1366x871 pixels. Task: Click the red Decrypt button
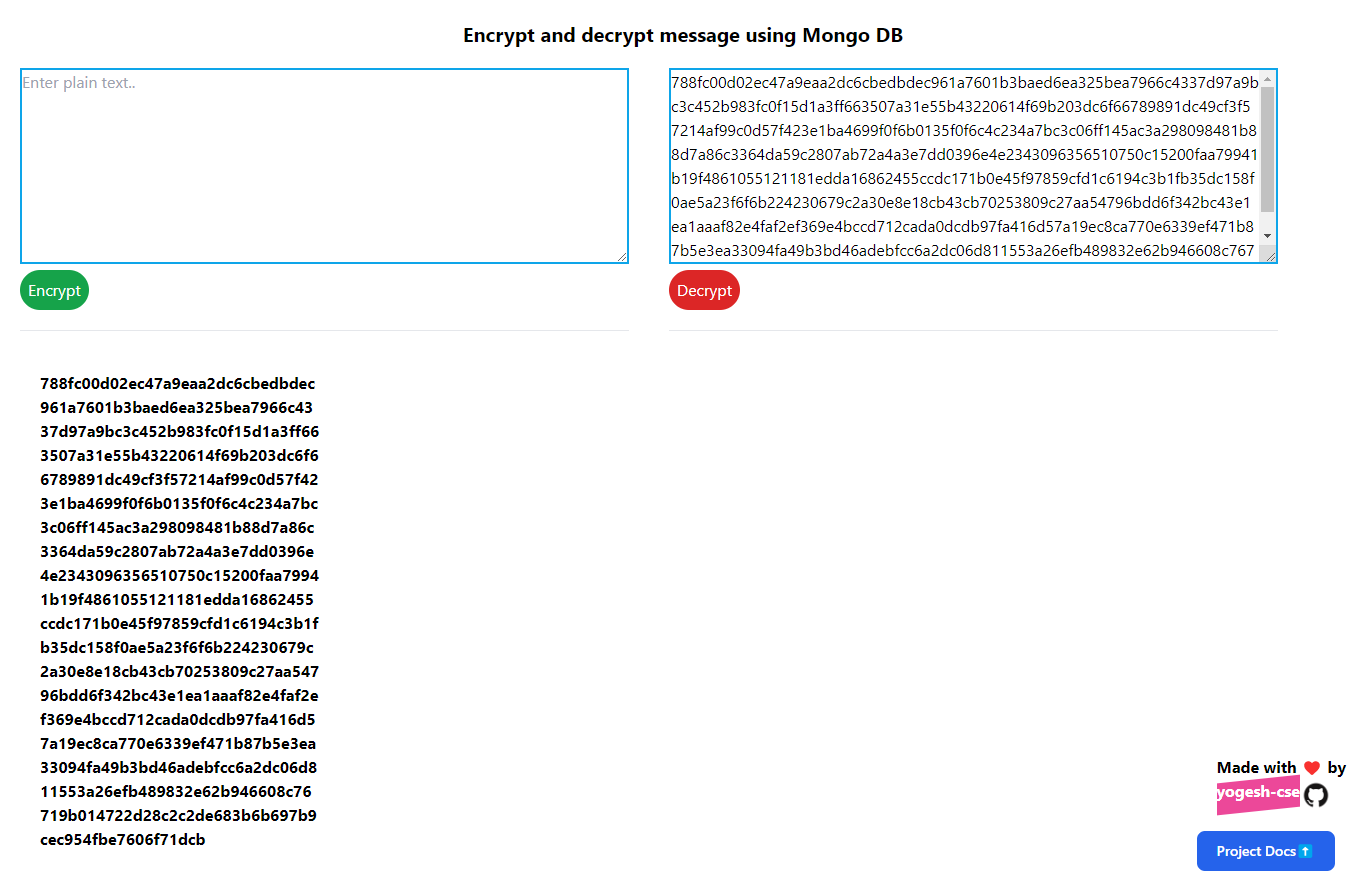point(704,290)
